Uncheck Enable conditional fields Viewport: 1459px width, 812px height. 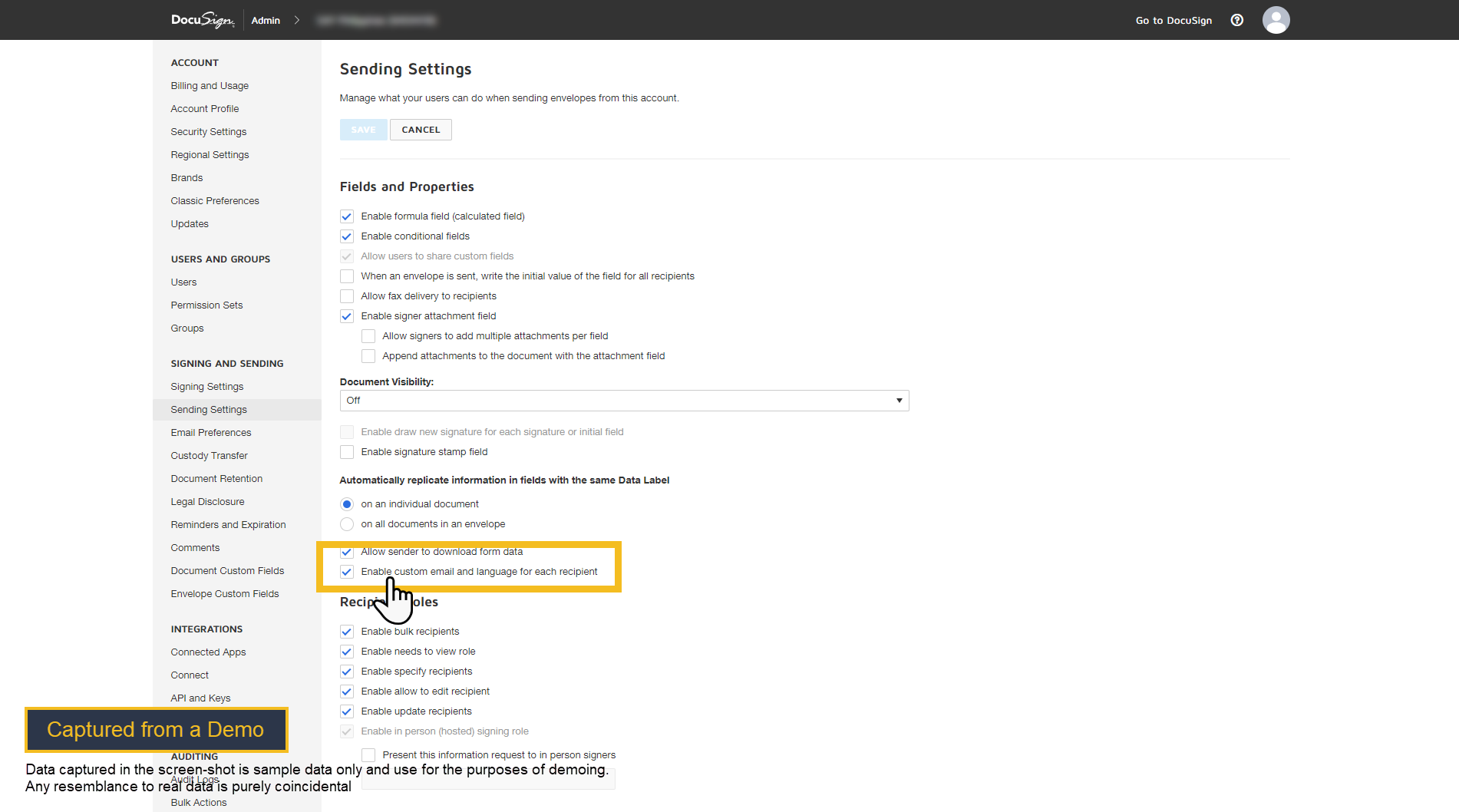347,236
